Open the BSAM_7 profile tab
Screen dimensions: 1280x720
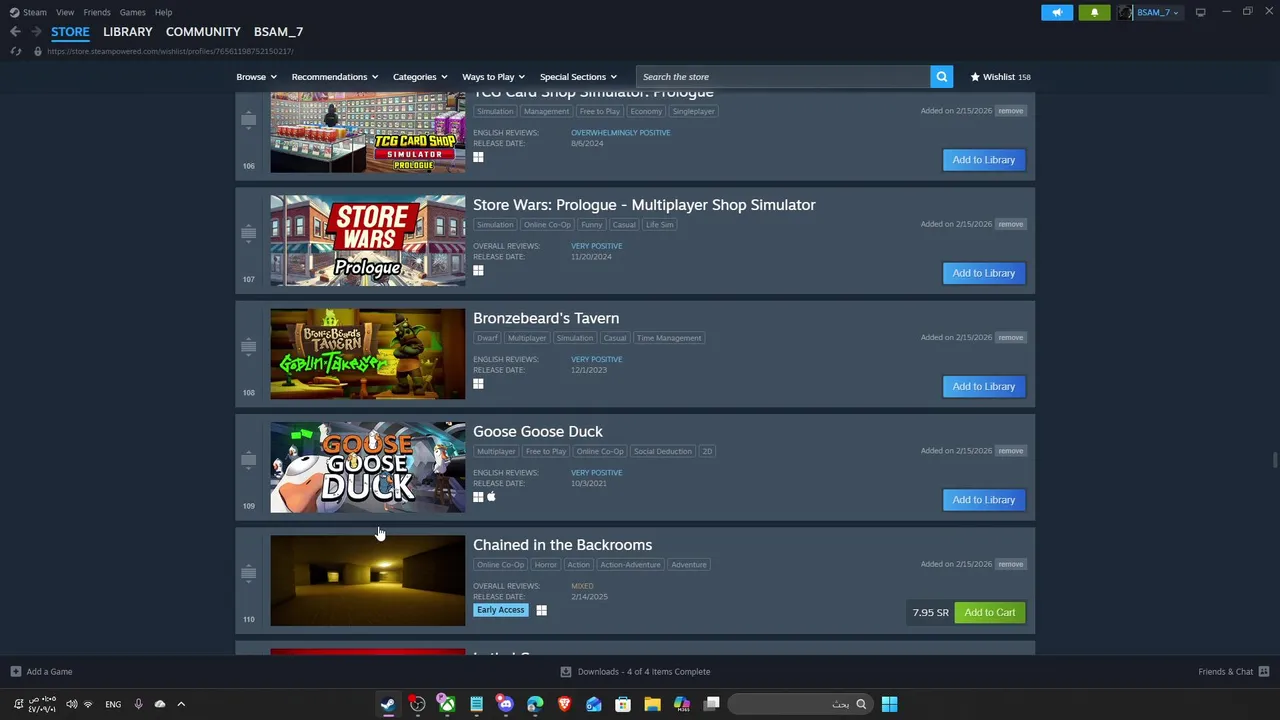278,32
